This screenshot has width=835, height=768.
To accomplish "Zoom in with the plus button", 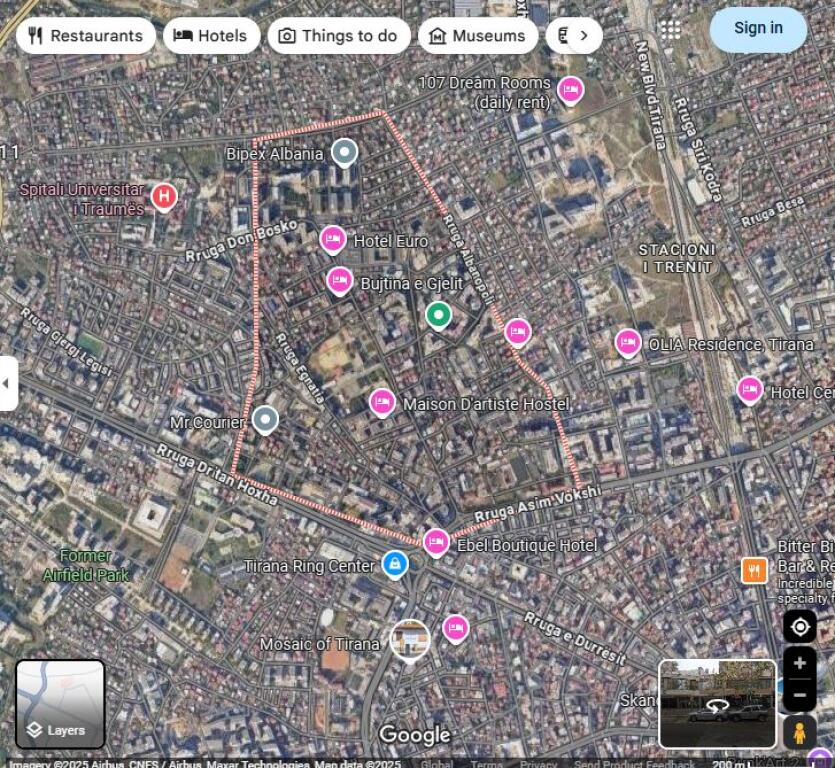I will [x=800, y=663].
